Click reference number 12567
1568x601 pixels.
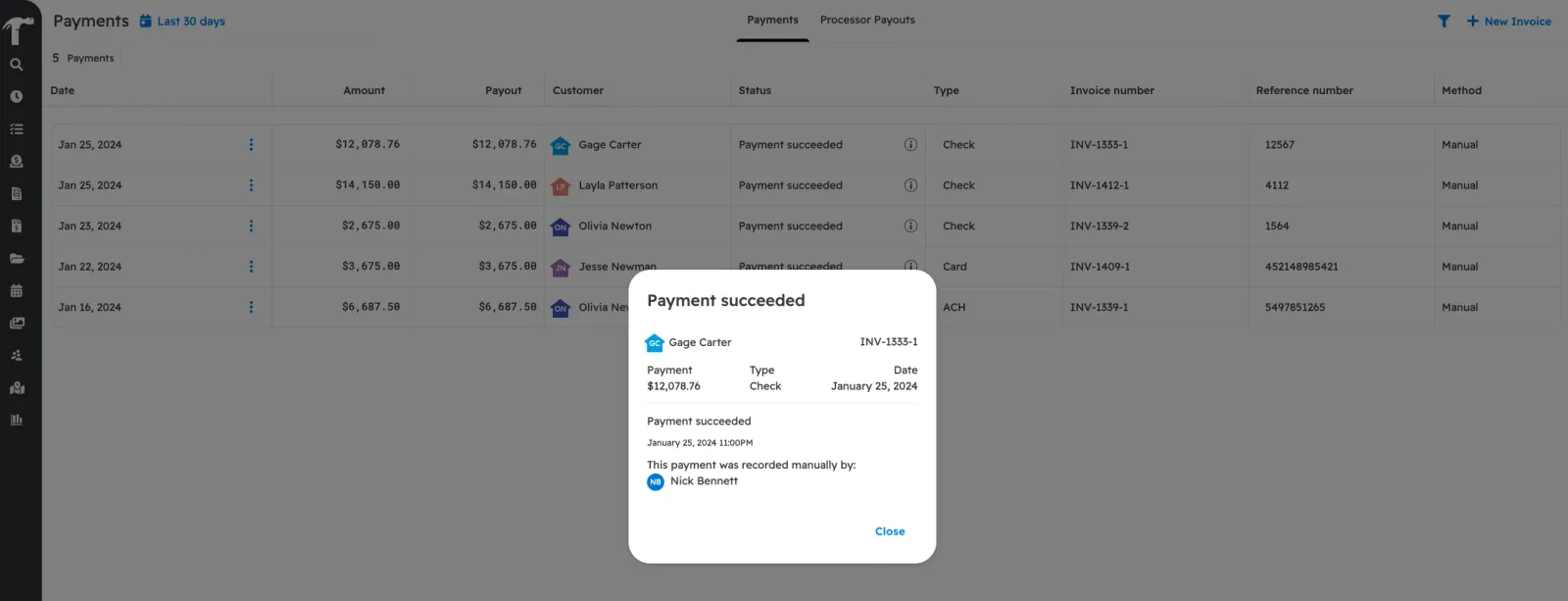click(x=1279, y=144)
